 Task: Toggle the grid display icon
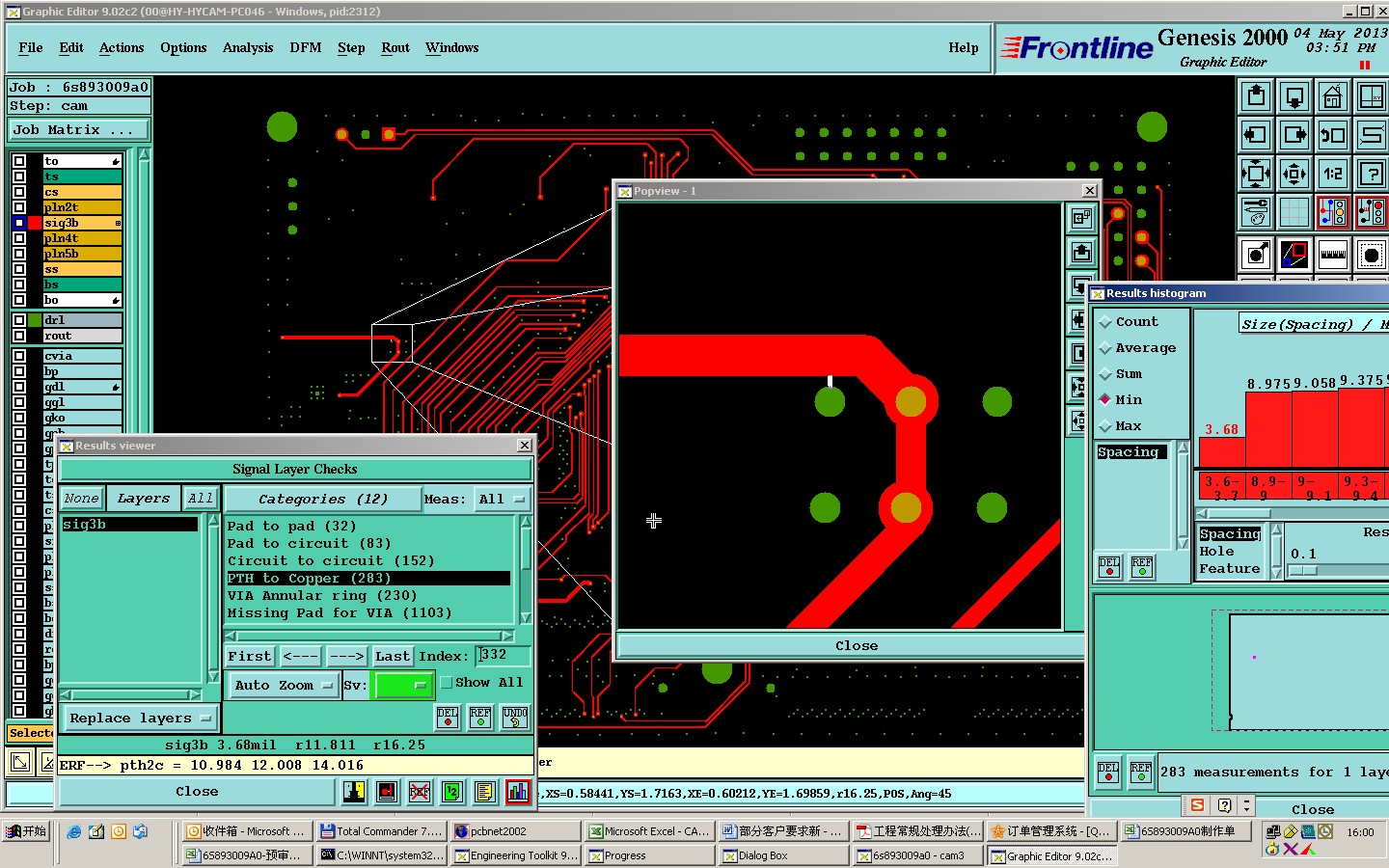(x=1294, y=212)
